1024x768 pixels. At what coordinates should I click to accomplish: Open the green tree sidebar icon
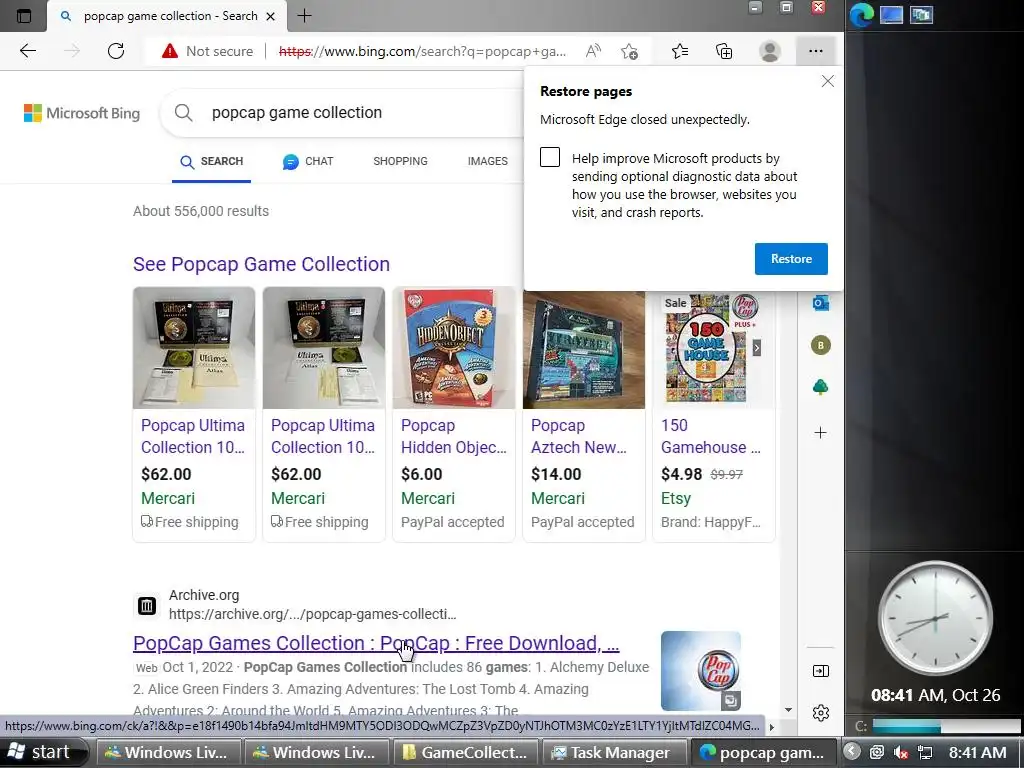[821, 387]
